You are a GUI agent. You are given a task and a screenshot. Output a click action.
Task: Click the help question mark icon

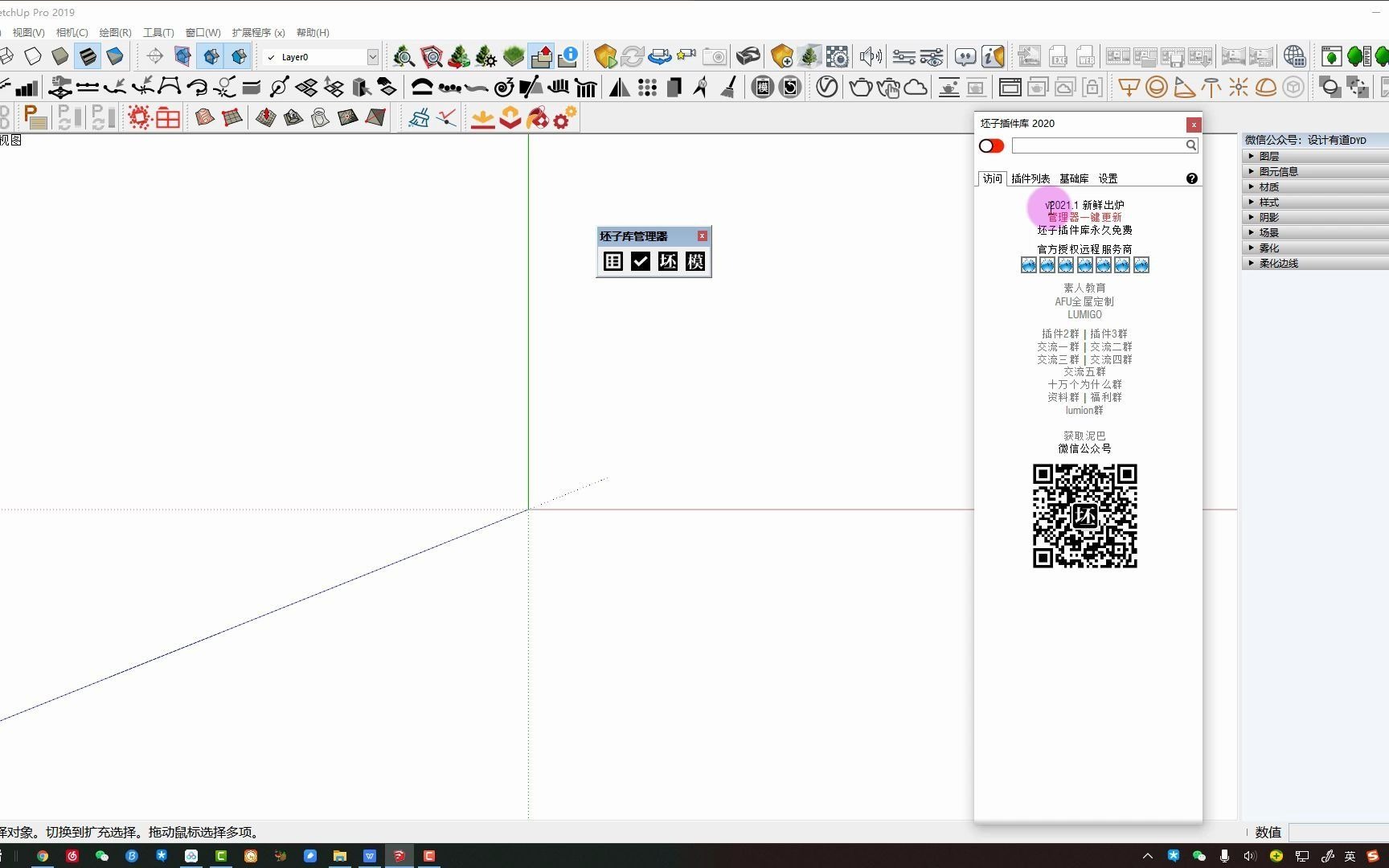pyautogui.click(x=1192, y=178)
